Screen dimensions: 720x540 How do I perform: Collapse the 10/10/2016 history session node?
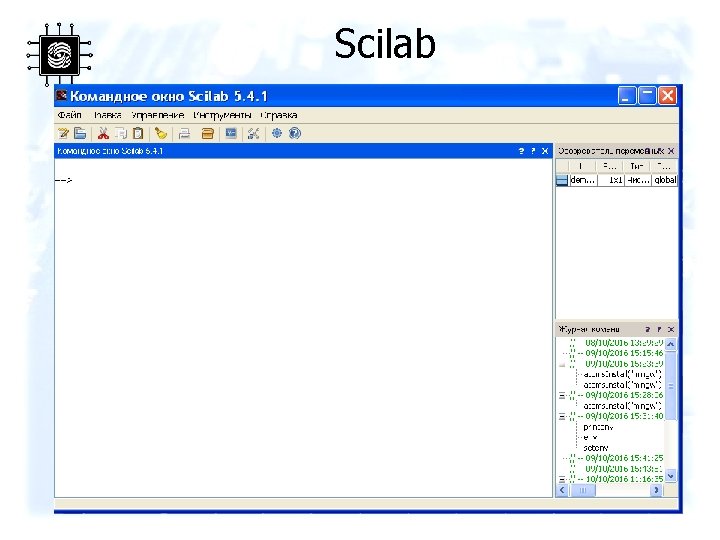562,479
